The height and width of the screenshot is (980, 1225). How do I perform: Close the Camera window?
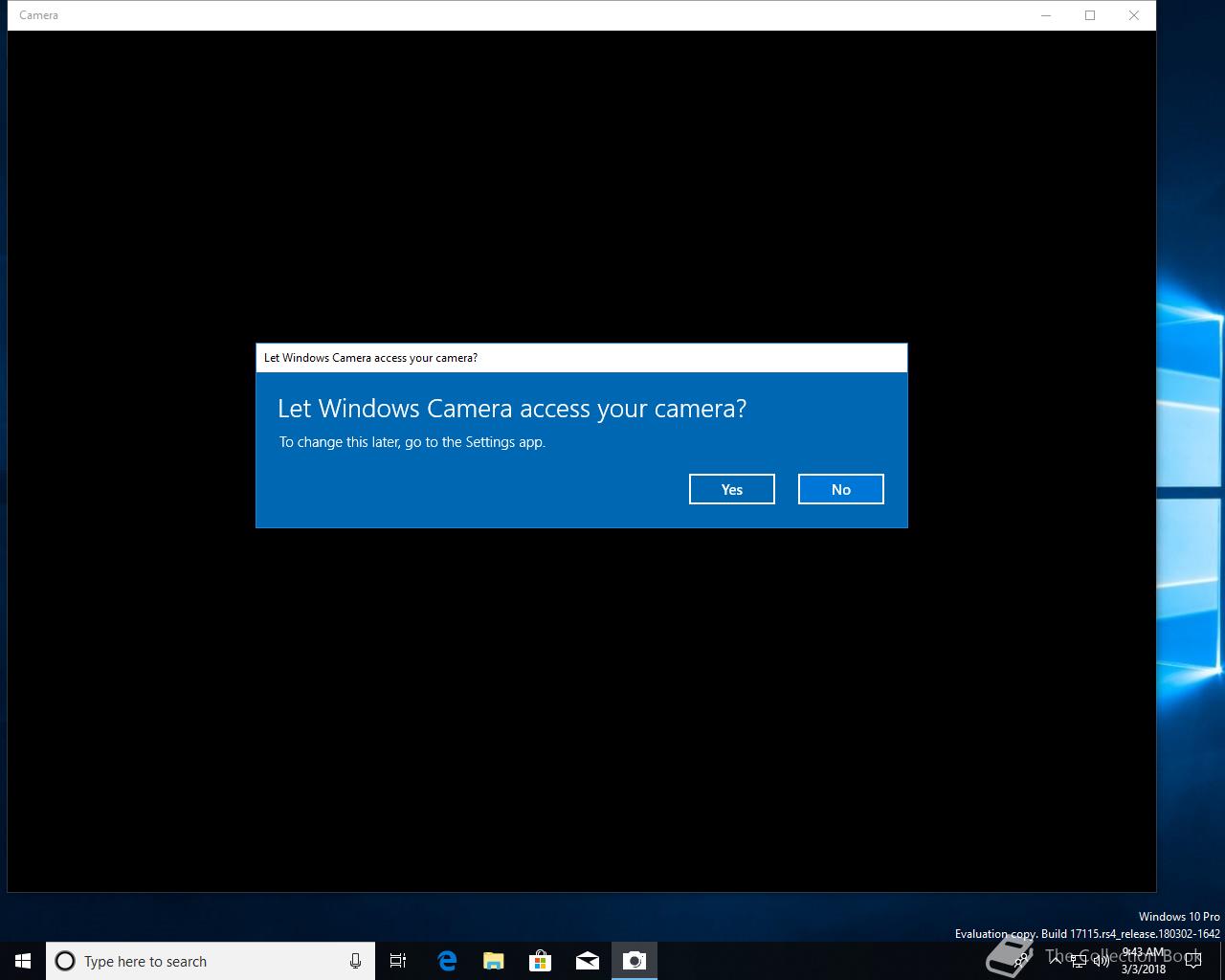[1134, 15]
